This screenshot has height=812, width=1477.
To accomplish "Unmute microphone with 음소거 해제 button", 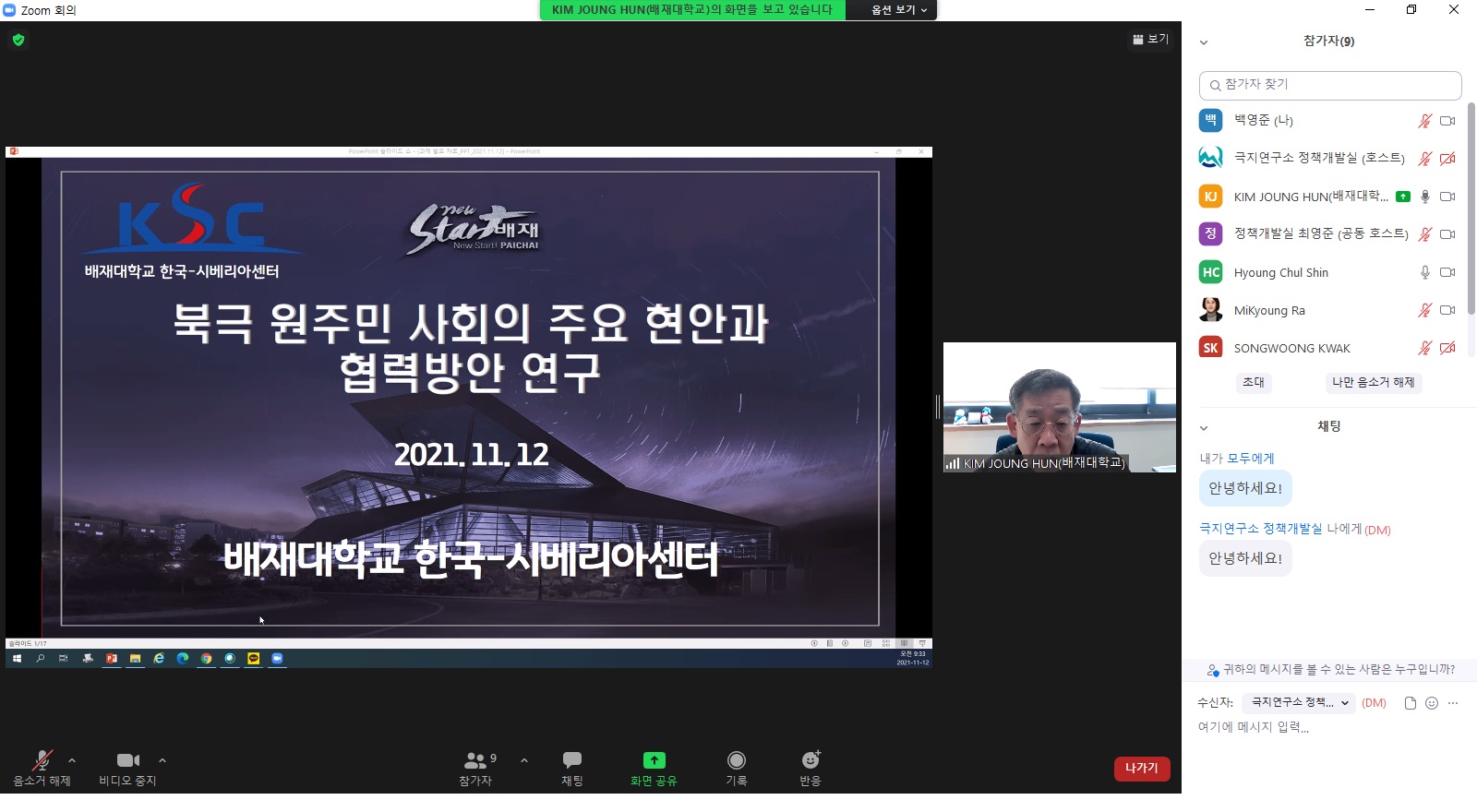I will click(x=42, y=768).
